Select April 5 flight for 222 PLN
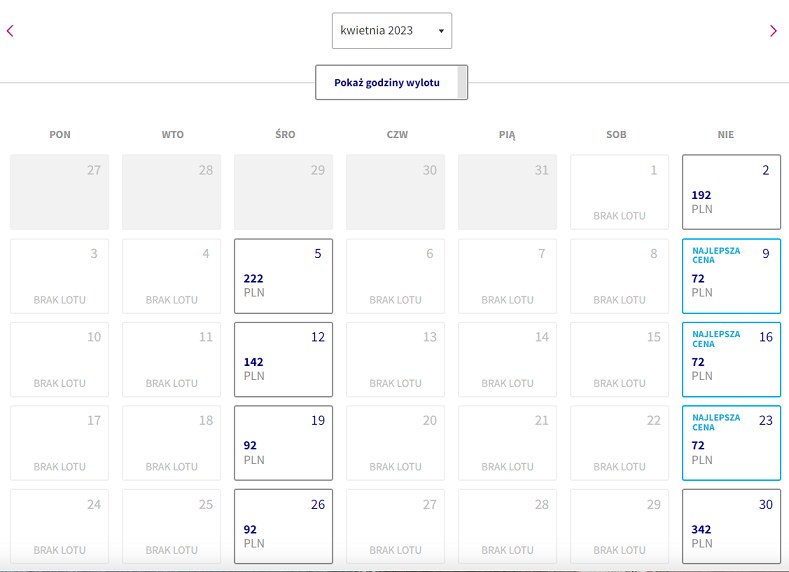Screen dimensions: 789x572 (x=283, y=276)
